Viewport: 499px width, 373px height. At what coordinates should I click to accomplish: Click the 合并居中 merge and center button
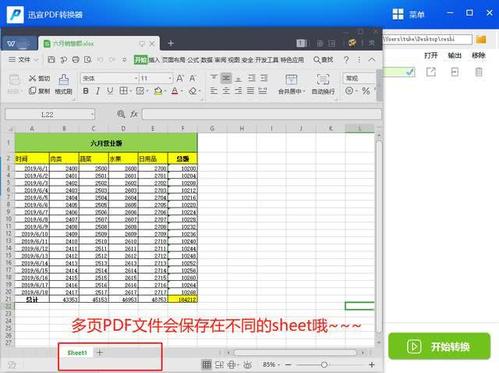coord(291,84)
